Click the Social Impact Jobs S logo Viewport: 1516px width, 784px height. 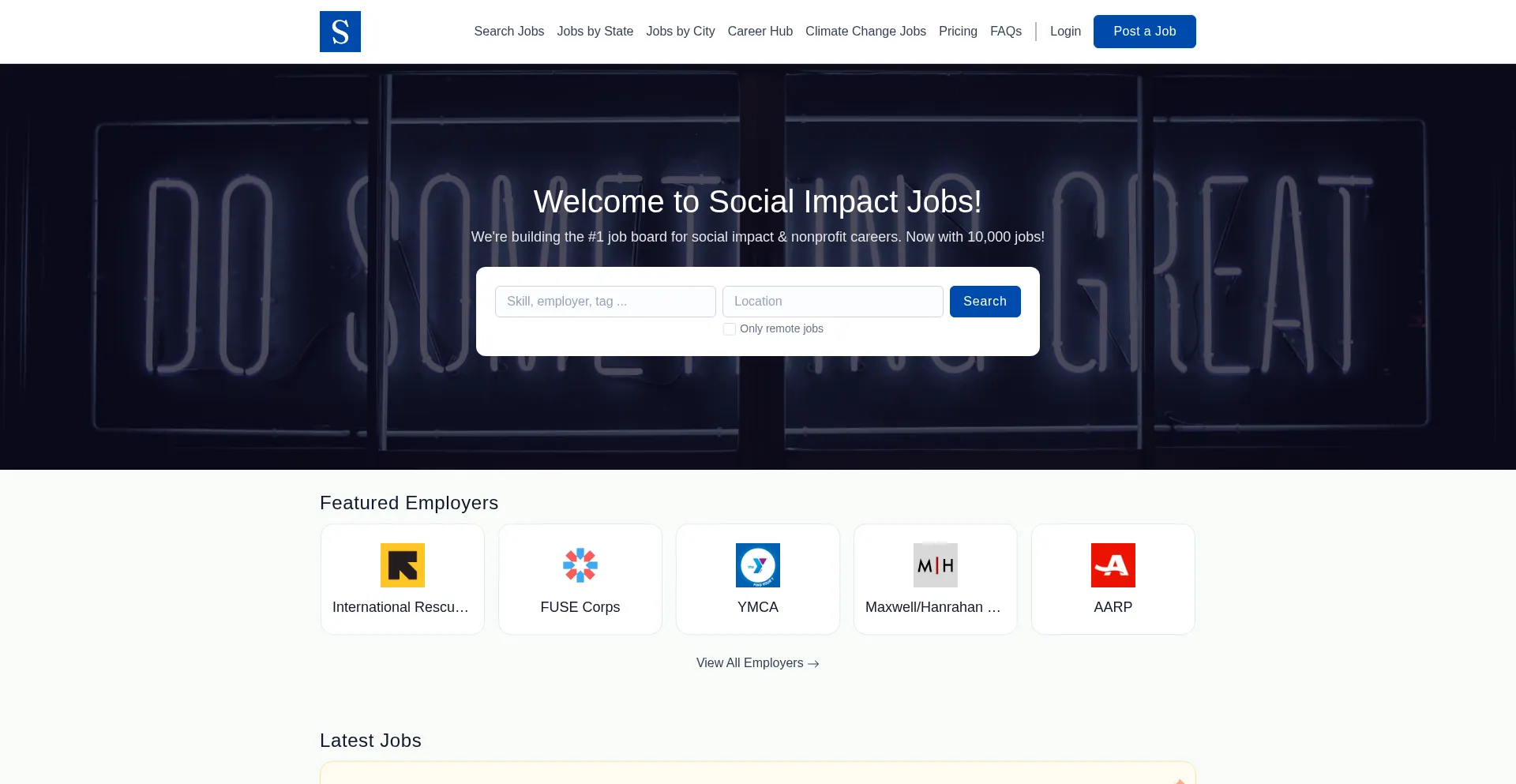340,32
